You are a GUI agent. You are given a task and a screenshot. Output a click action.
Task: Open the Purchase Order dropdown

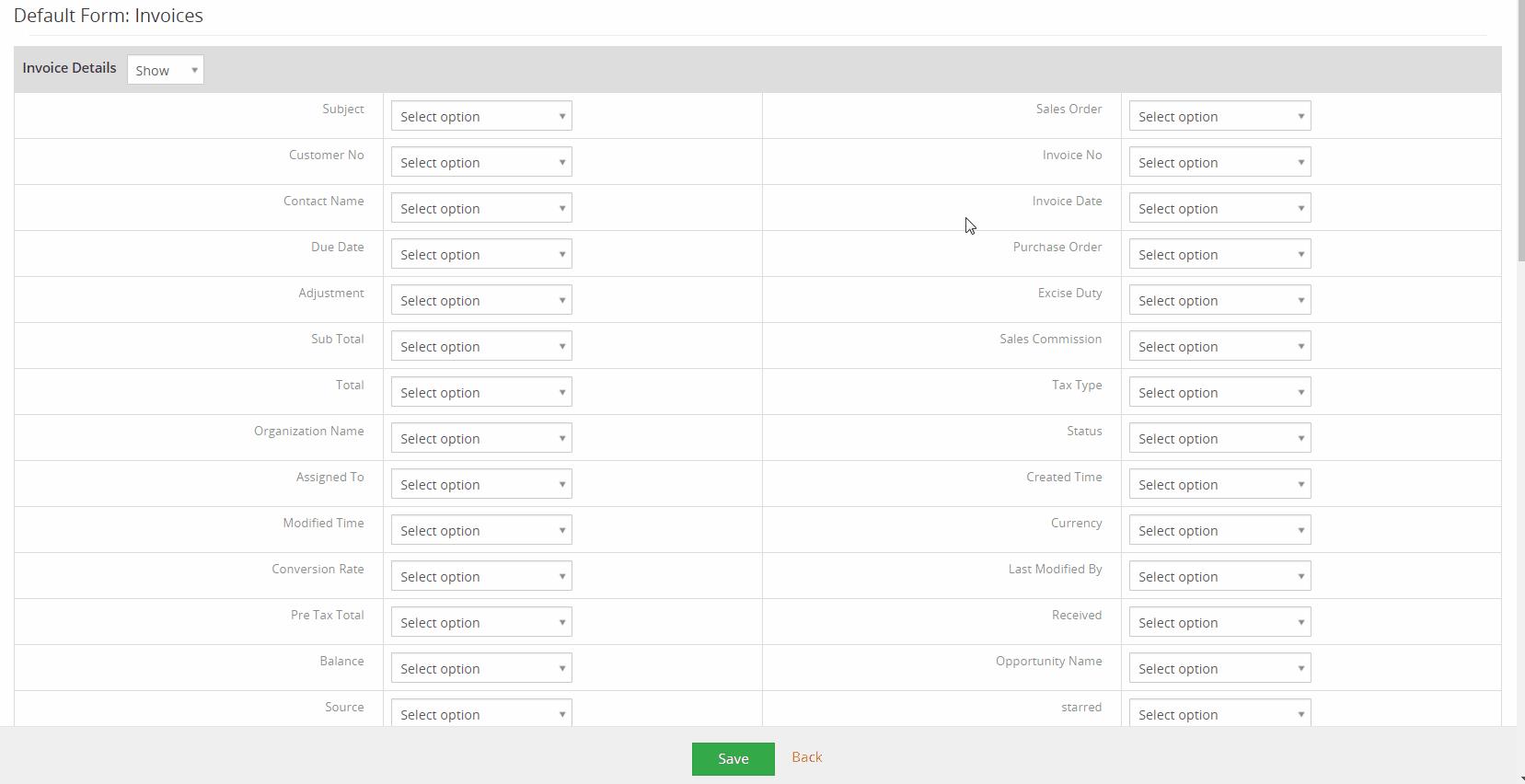(1219, 254)
